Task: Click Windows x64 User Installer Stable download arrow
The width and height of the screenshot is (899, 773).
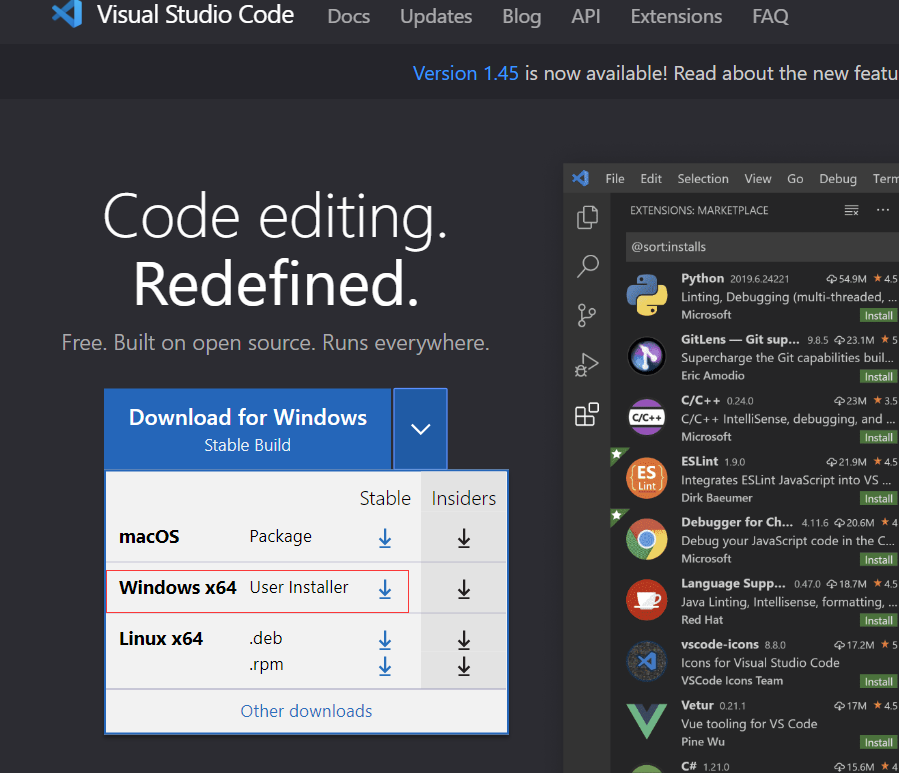Action: tap(385, 589)
